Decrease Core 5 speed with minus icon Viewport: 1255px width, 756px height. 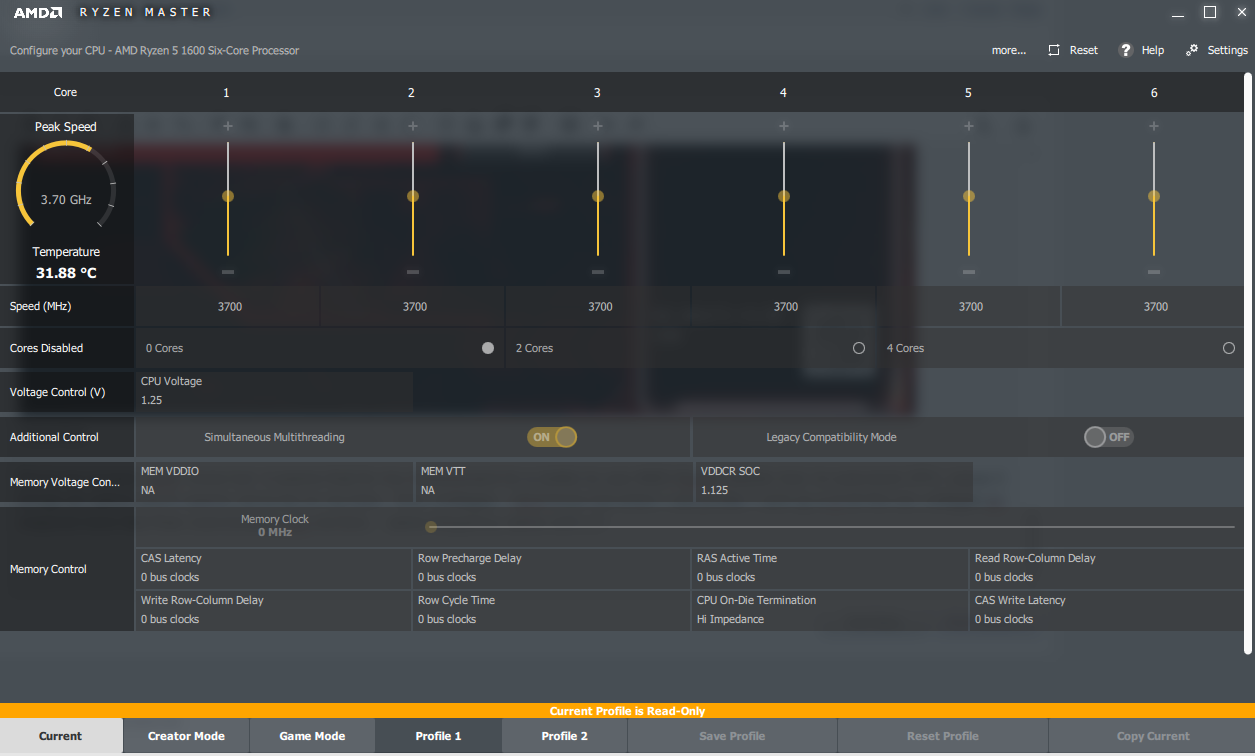tap(969, 272)
